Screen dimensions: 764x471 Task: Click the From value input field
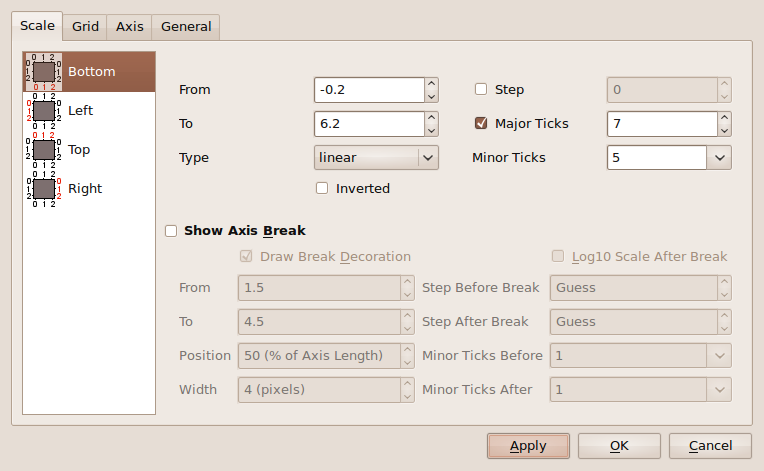click(368, 90)
